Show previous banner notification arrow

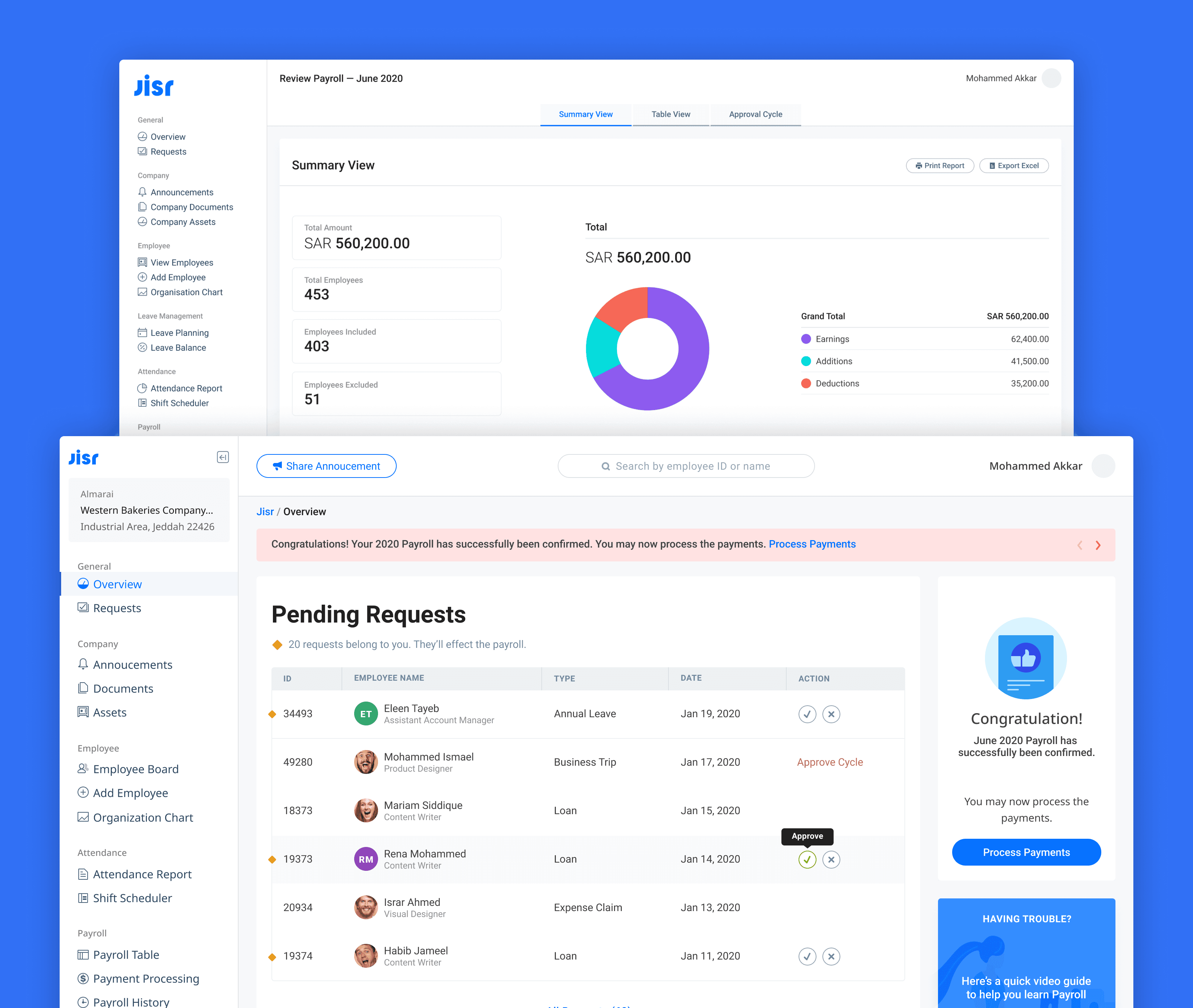(1079, 545)
